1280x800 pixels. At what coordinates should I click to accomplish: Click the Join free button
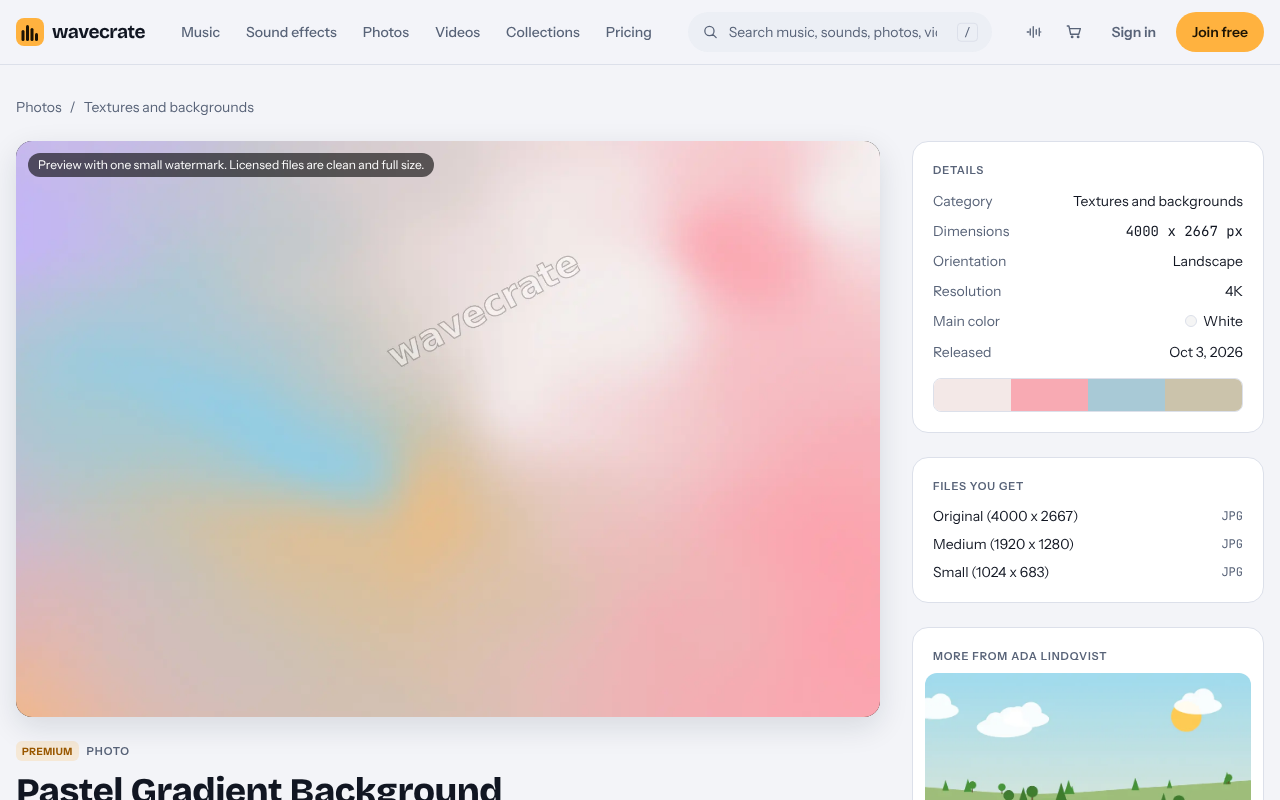(1220, 32)
